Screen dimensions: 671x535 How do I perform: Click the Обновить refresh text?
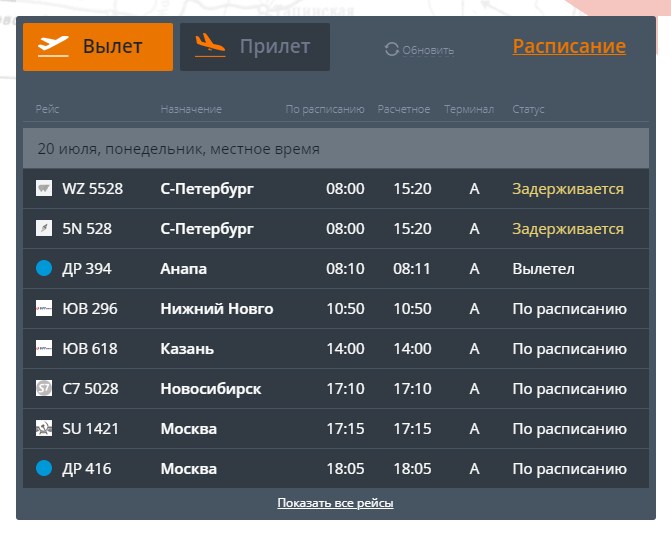click(428, 50)
